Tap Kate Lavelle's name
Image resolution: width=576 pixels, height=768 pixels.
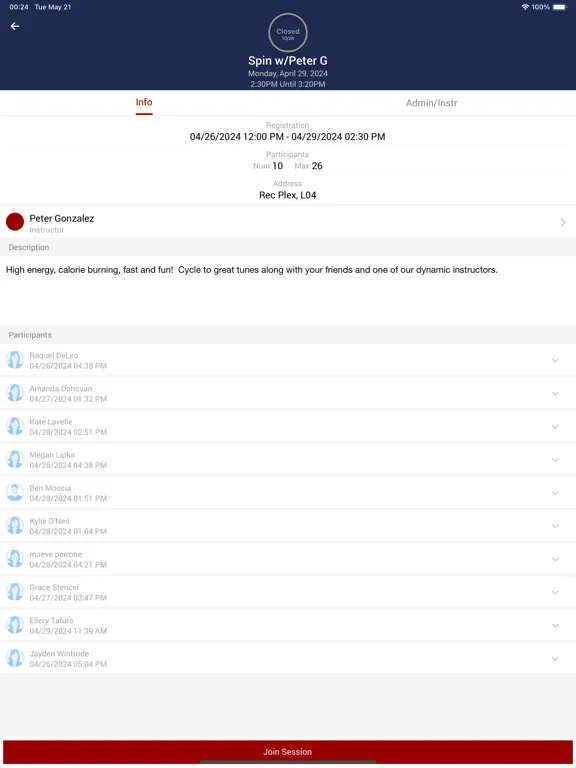click(x=50, y=422)
